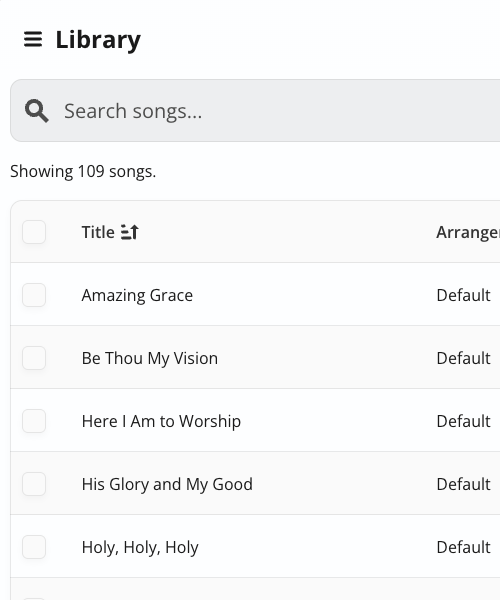Open the Amazing Grace song
Viewport: 500px width, 600px height.
(137, 295)
